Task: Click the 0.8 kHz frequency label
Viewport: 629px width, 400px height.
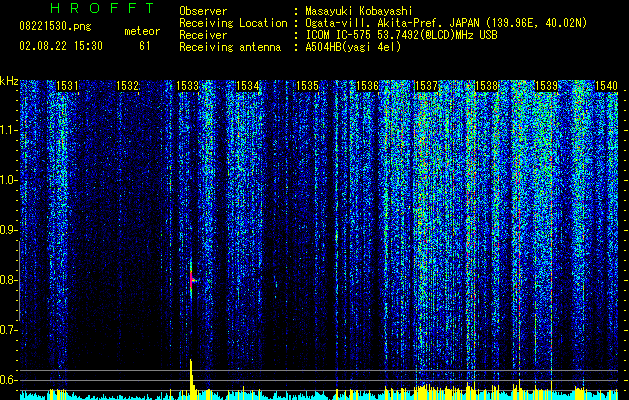Action: coord(8,280)
